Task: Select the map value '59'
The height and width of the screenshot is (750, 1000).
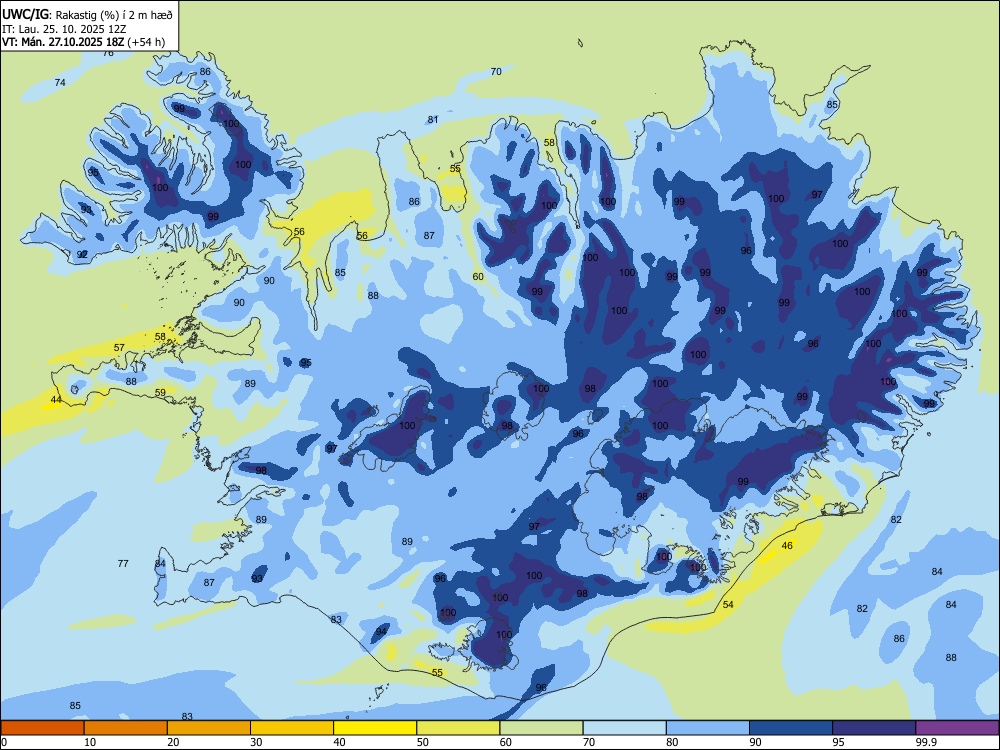Action: point(160,392)
